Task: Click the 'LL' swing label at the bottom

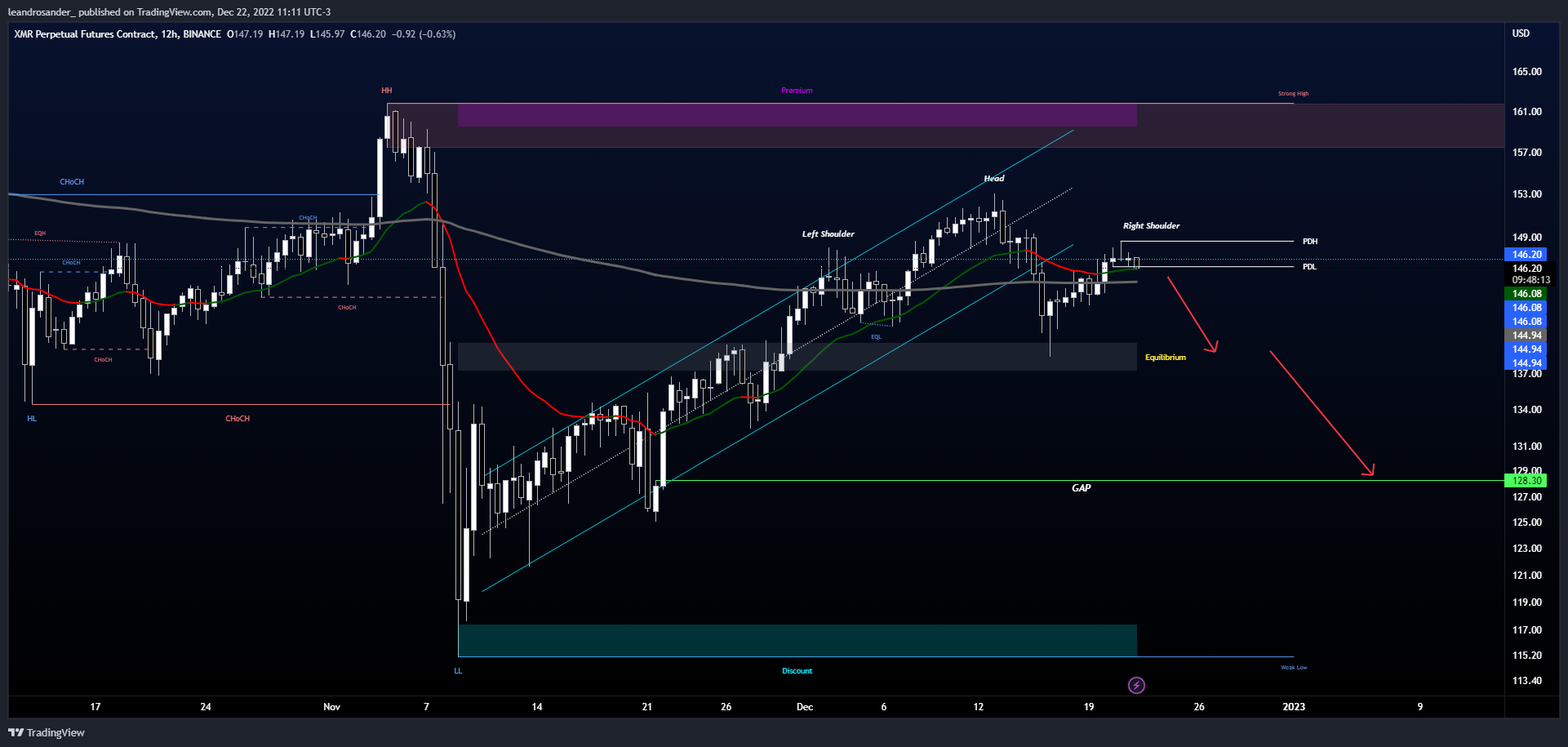Action: click(x=458, y=671)
